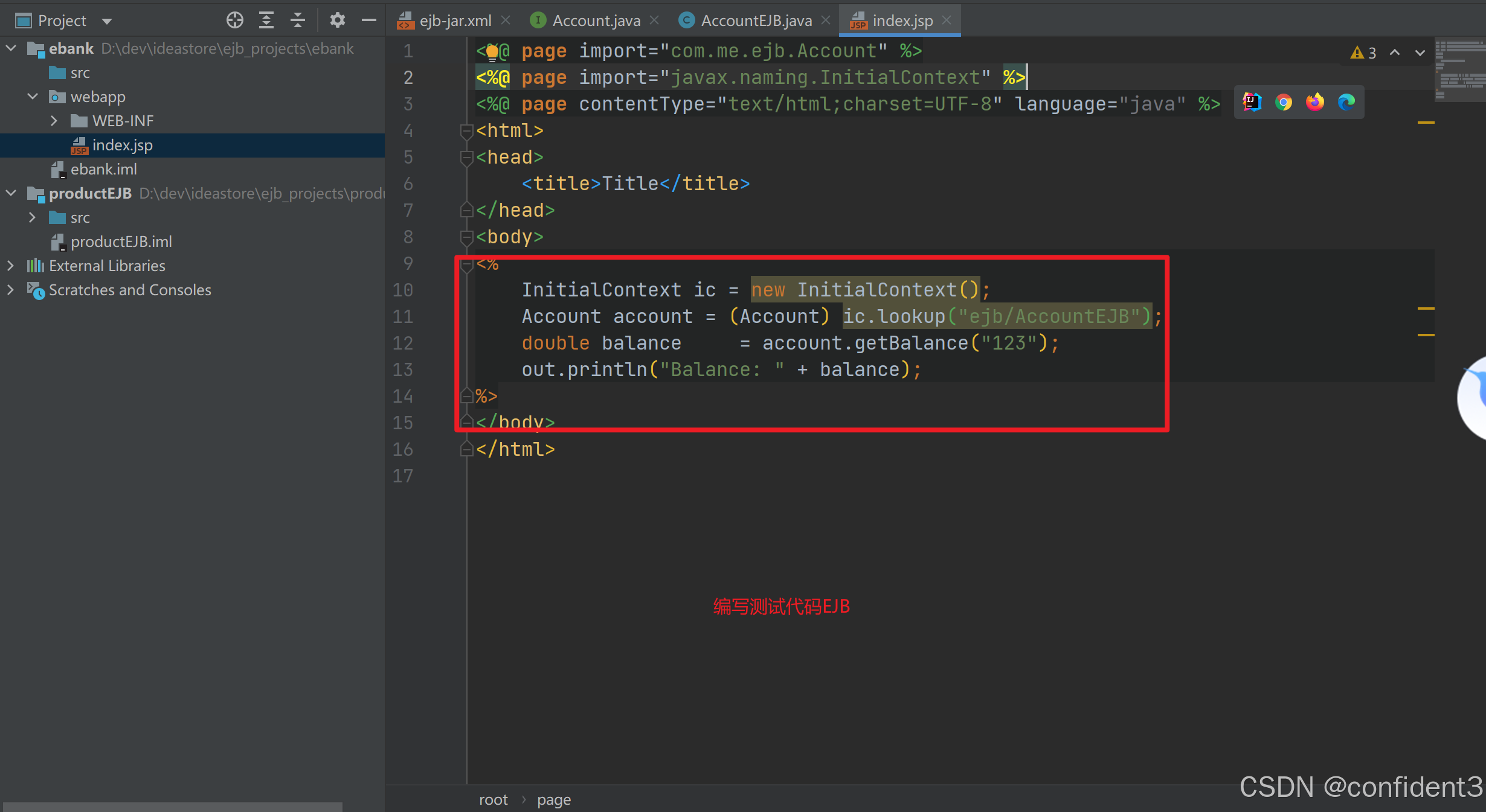Viewport: 1486px width, 812px height.
Task: Expand the WEB-INF folder
Action: tap(54, 121)
